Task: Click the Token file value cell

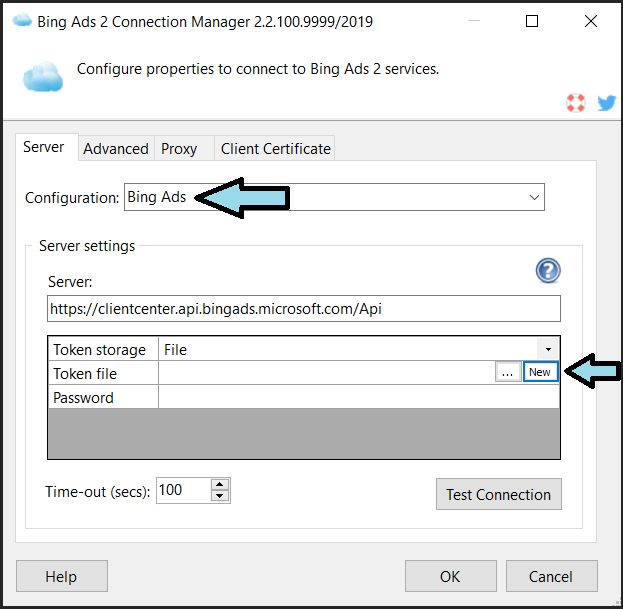Action: click(327, 373)
